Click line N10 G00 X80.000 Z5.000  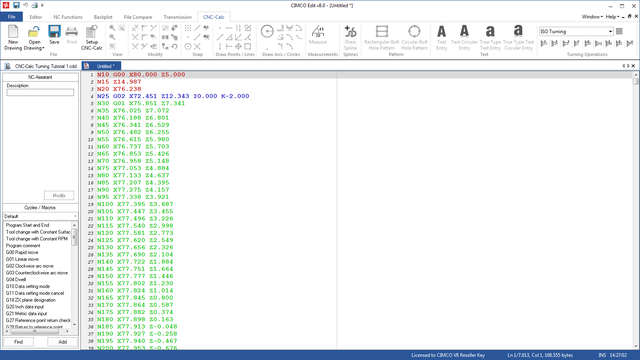tap(141, 74)
